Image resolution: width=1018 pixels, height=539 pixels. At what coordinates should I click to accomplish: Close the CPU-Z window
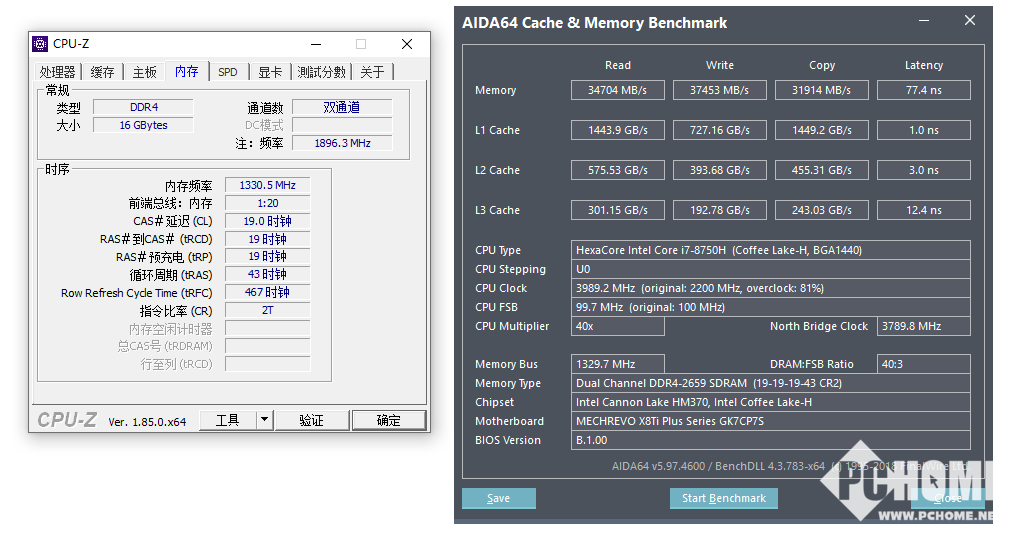[x=407, y=44]
